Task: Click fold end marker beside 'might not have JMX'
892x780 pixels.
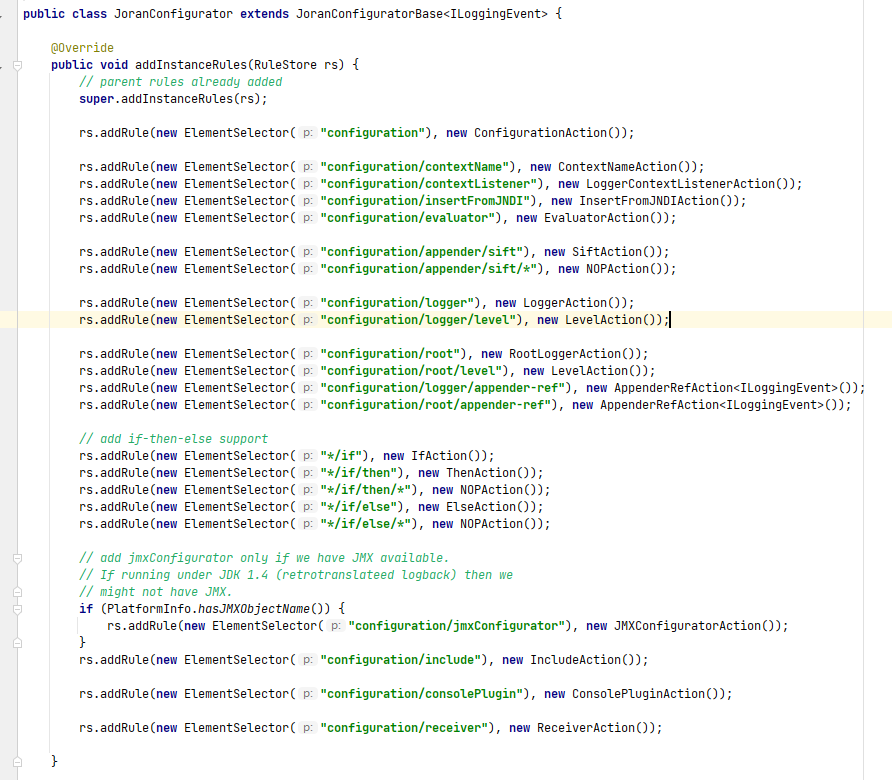Action: pyautogui.click(x=18, y=592)
